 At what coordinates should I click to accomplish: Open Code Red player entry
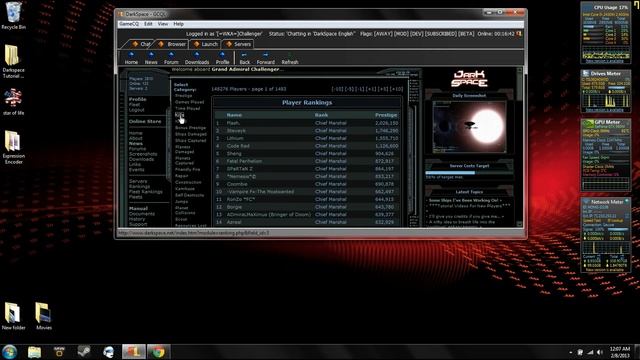238,146
